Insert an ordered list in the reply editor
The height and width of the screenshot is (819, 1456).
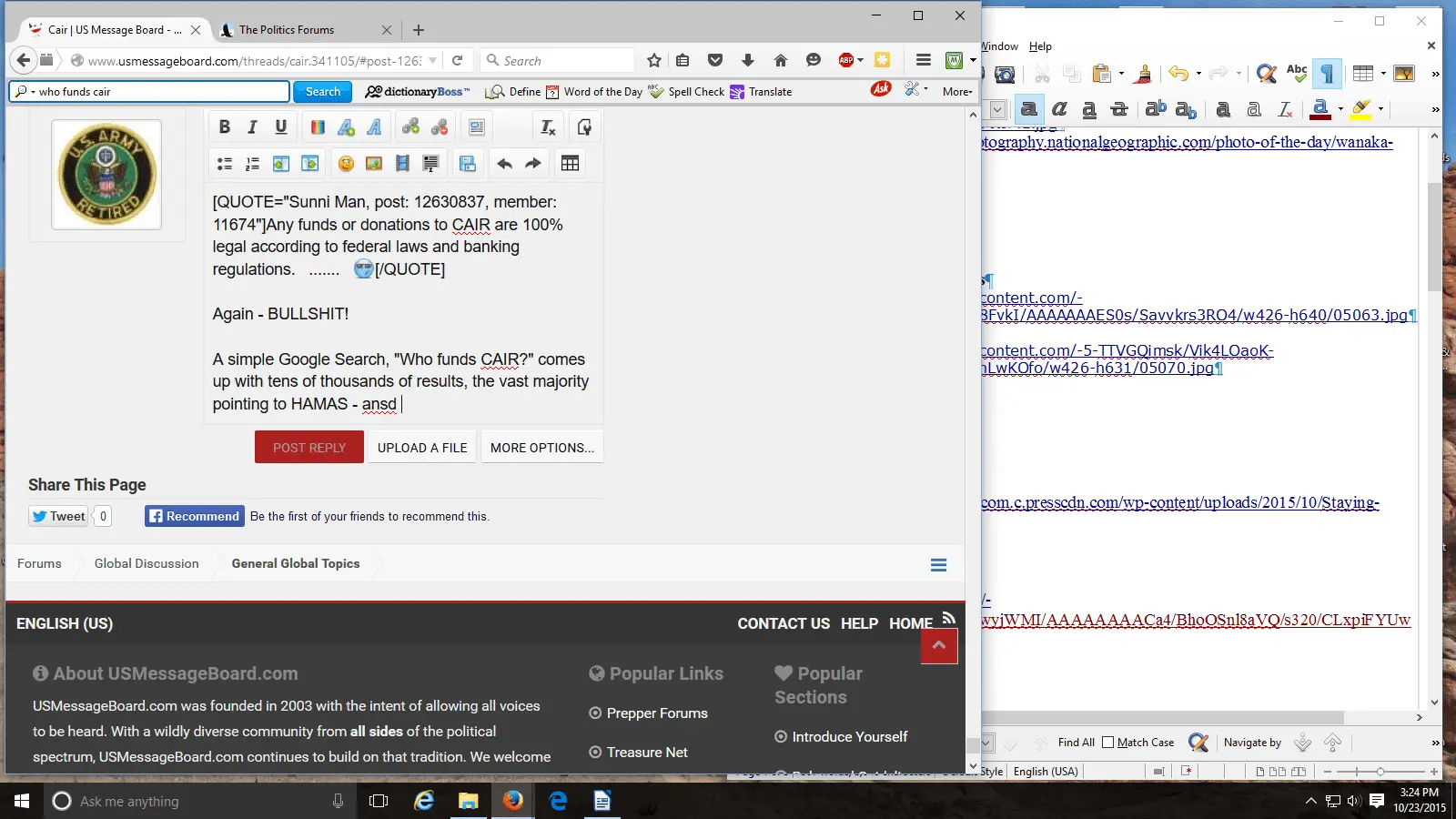pos(253,164)
